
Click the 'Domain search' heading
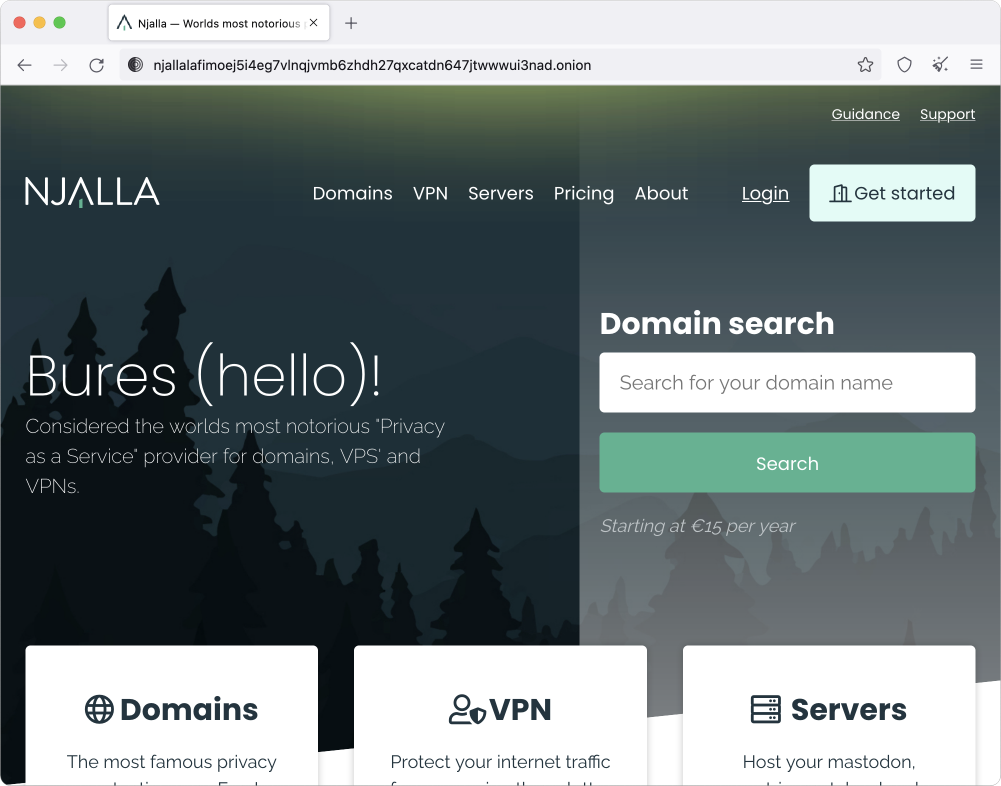pyautogui.click(x=717, y=324)
